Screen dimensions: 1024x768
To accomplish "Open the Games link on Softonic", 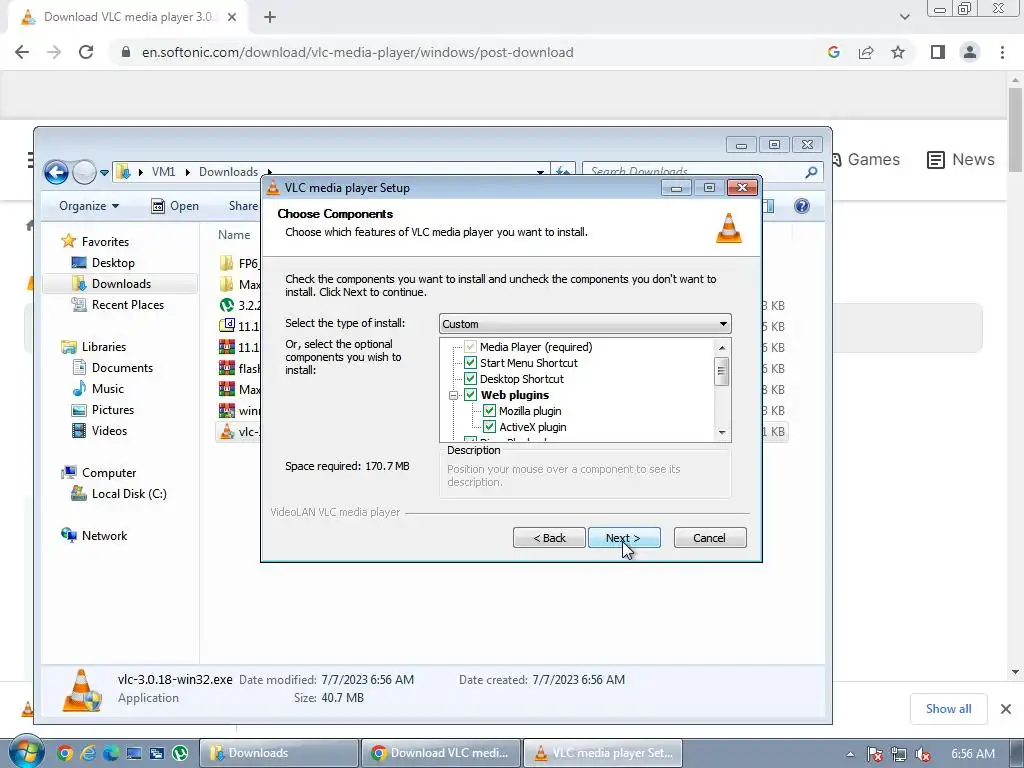I will click(867, 159).
